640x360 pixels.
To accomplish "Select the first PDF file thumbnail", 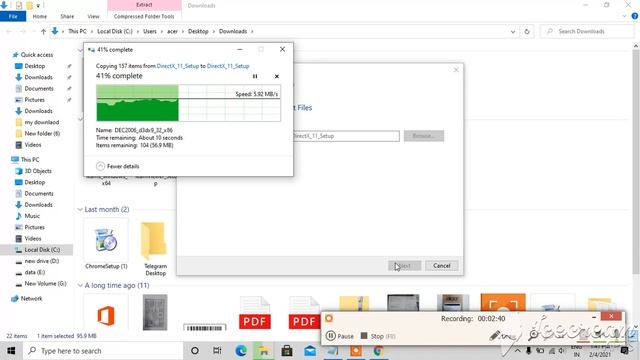I will click(x=255, y=313).
